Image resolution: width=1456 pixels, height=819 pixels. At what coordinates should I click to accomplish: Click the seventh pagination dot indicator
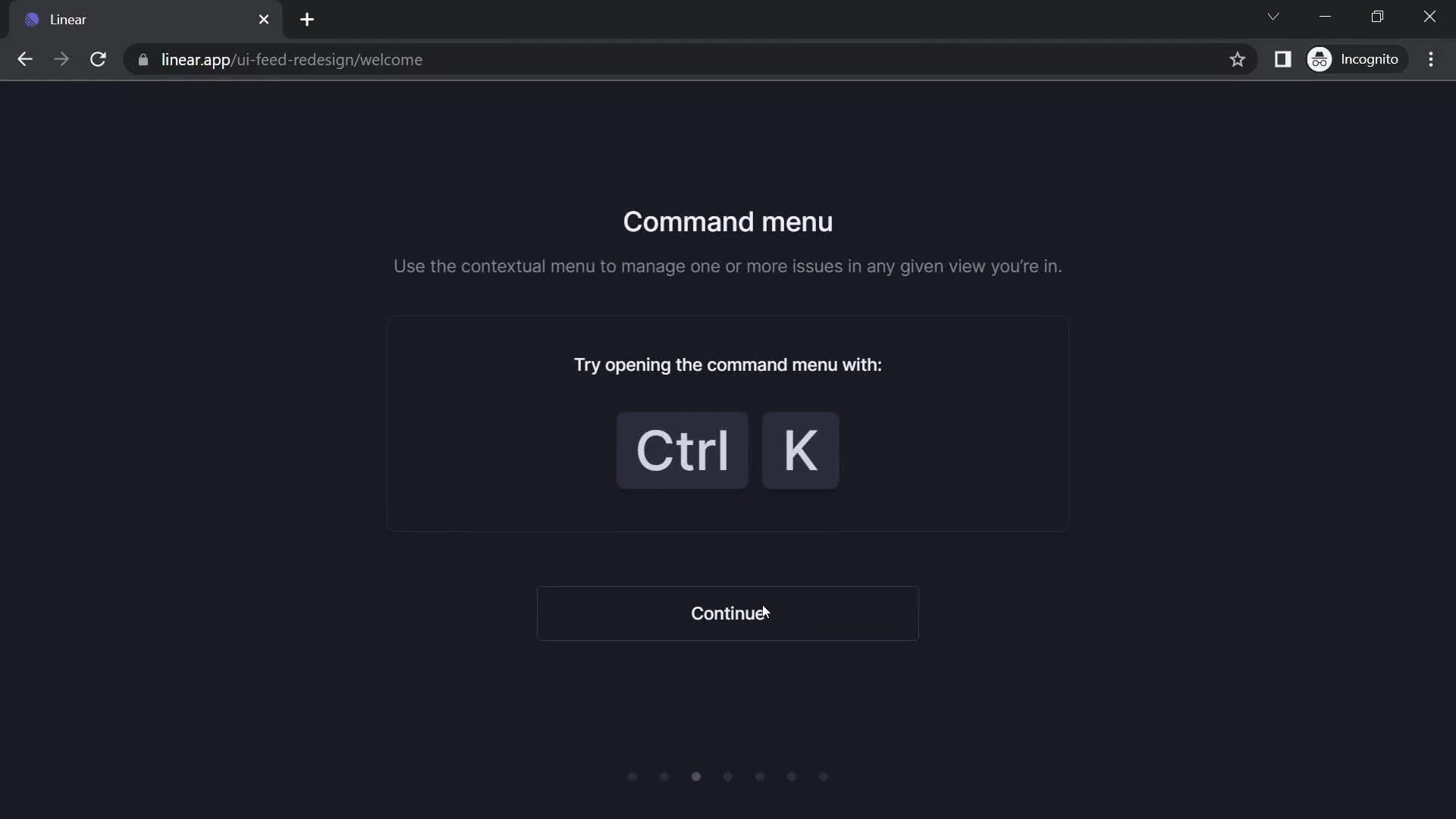(x=823, y=776)
